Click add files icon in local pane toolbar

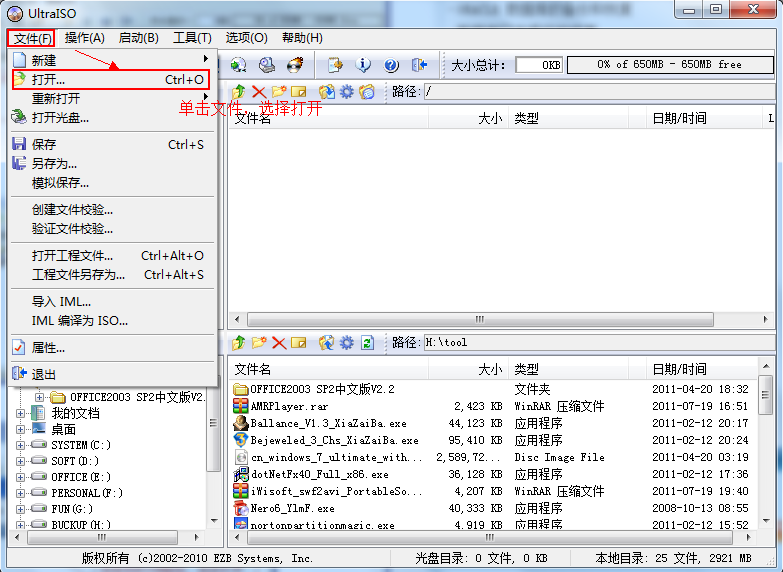(x=327, y=343)
